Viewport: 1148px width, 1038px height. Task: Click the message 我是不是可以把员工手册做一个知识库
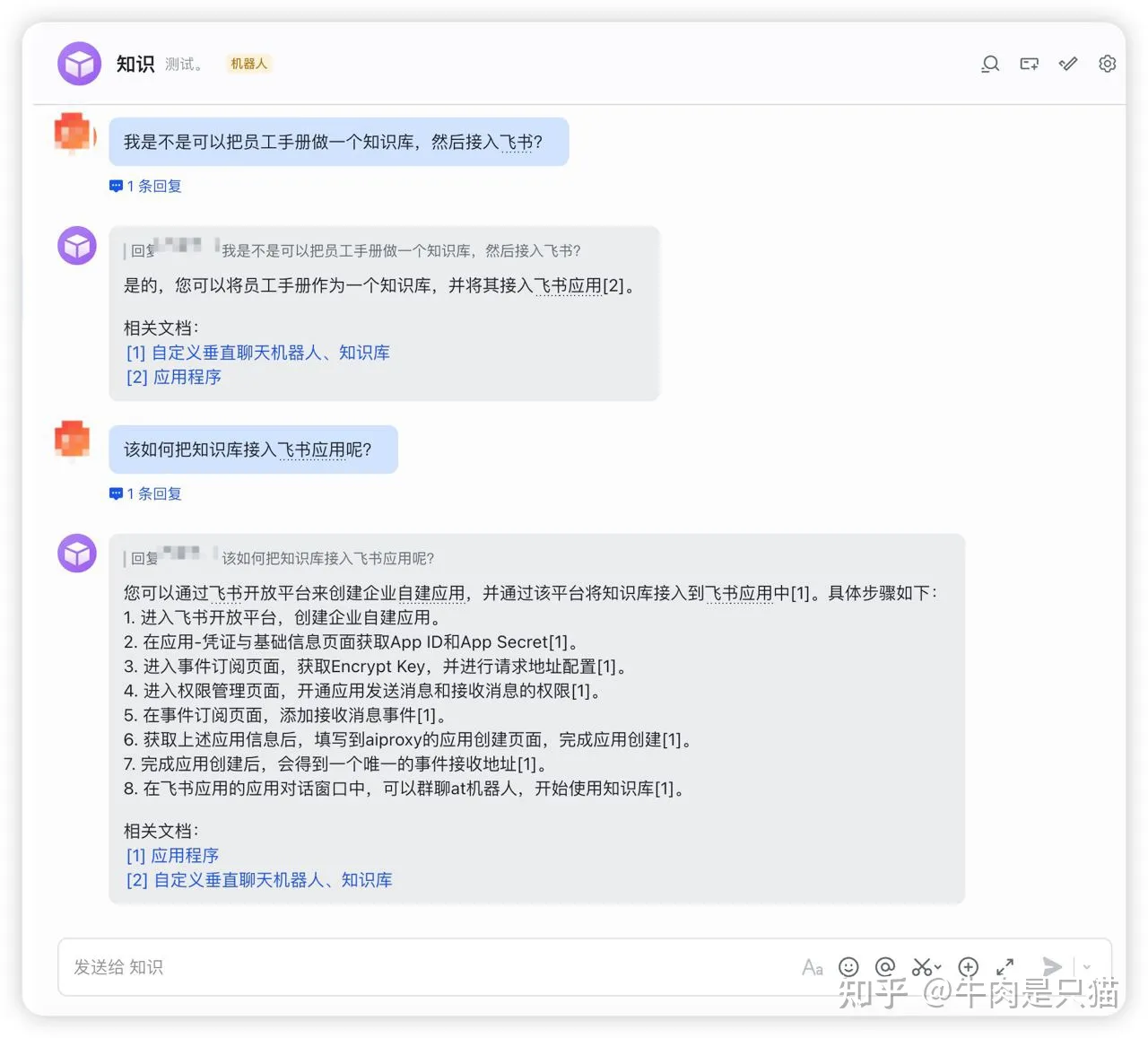coord(339,142)
